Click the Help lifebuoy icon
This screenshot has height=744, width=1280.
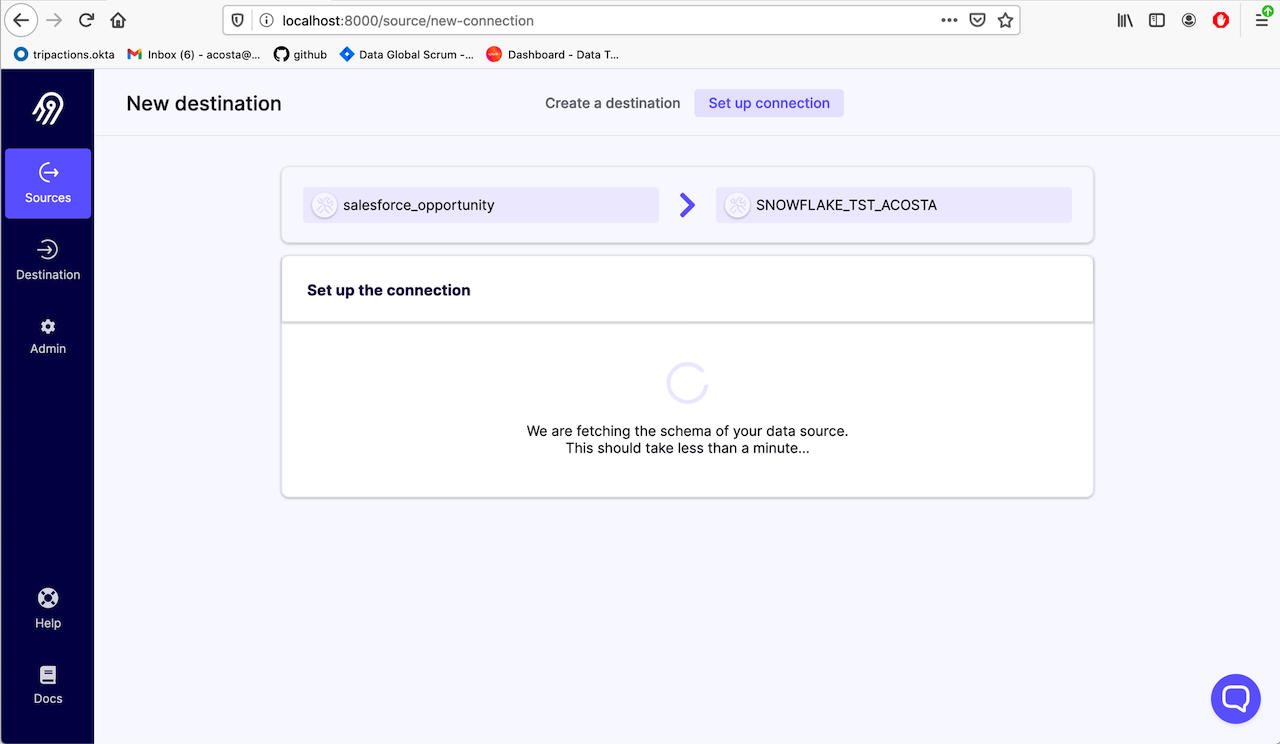point(47,605)
